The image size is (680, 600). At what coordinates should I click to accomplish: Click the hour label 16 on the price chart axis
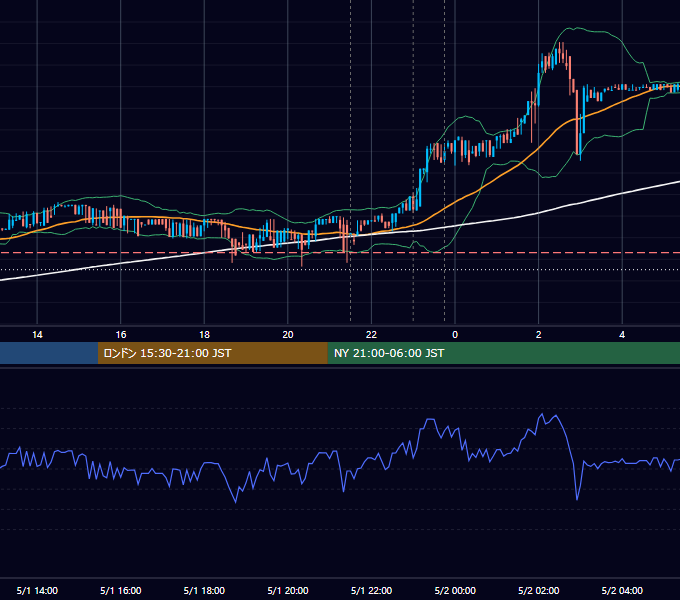tap(121, 335)
